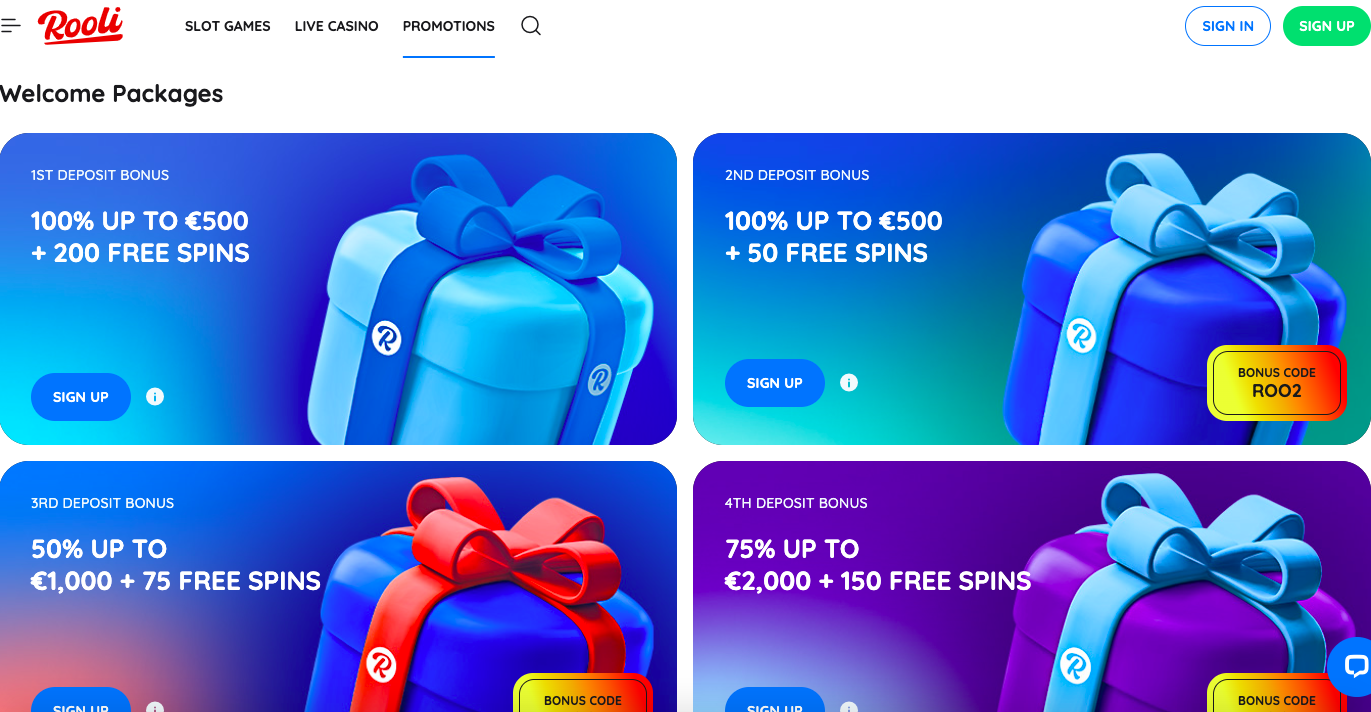Screen dimensions: 1371x712
Task: Click the Rooli logo
Action: 81,26
